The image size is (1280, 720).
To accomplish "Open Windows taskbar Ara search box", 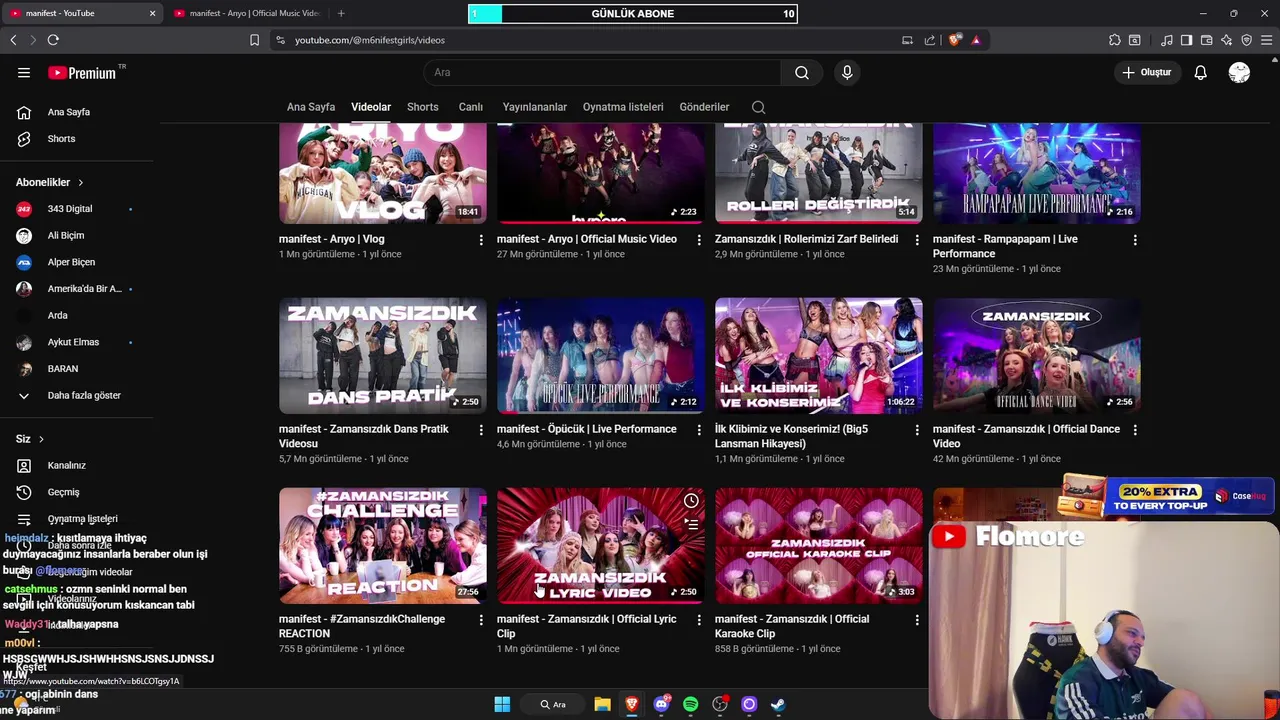I will pyautogui.click(x=553, y=704).
